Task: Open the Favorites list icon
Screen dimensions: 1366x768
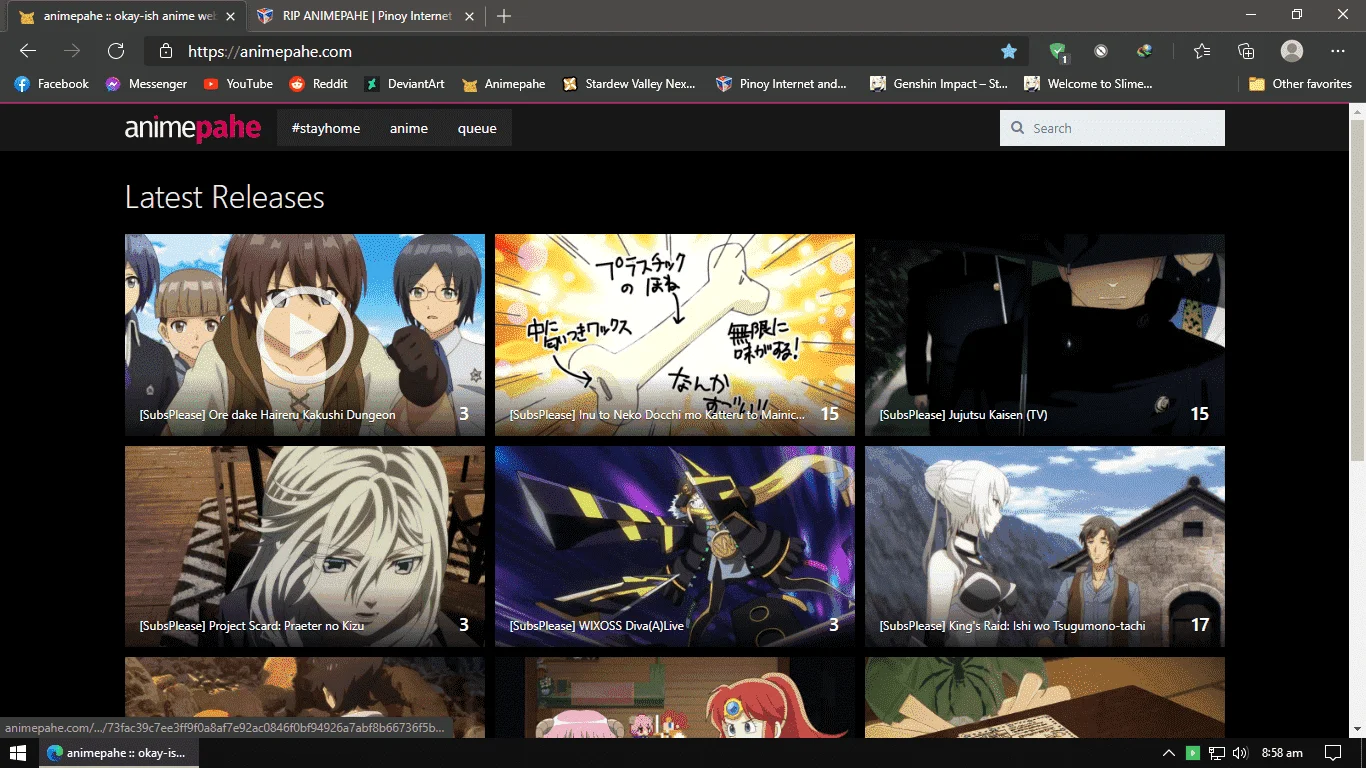Action: [x=1202, y=51]
